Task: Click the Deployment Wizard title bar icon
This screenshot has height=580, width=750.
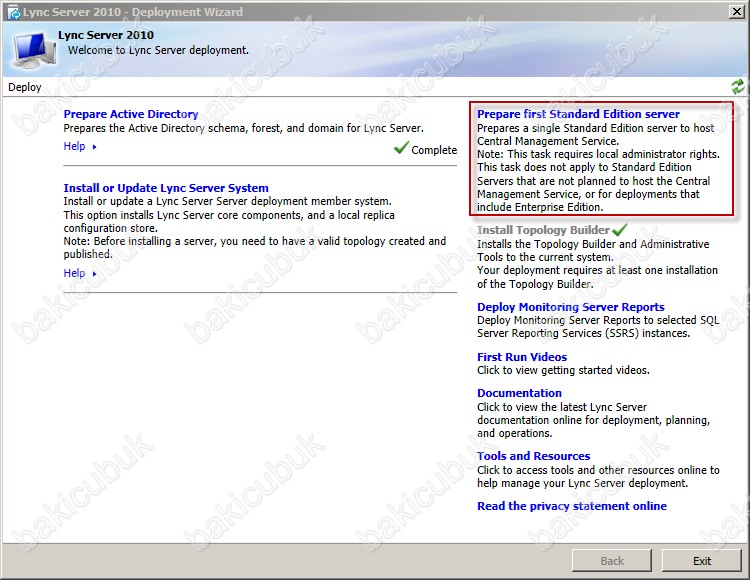Action: 13,12
